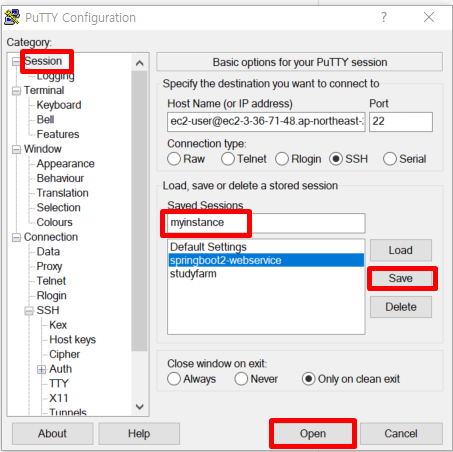The height and width of the screenshot is (452, 453).
Task: Open Selection settings
Action: (x=59, y=208)
